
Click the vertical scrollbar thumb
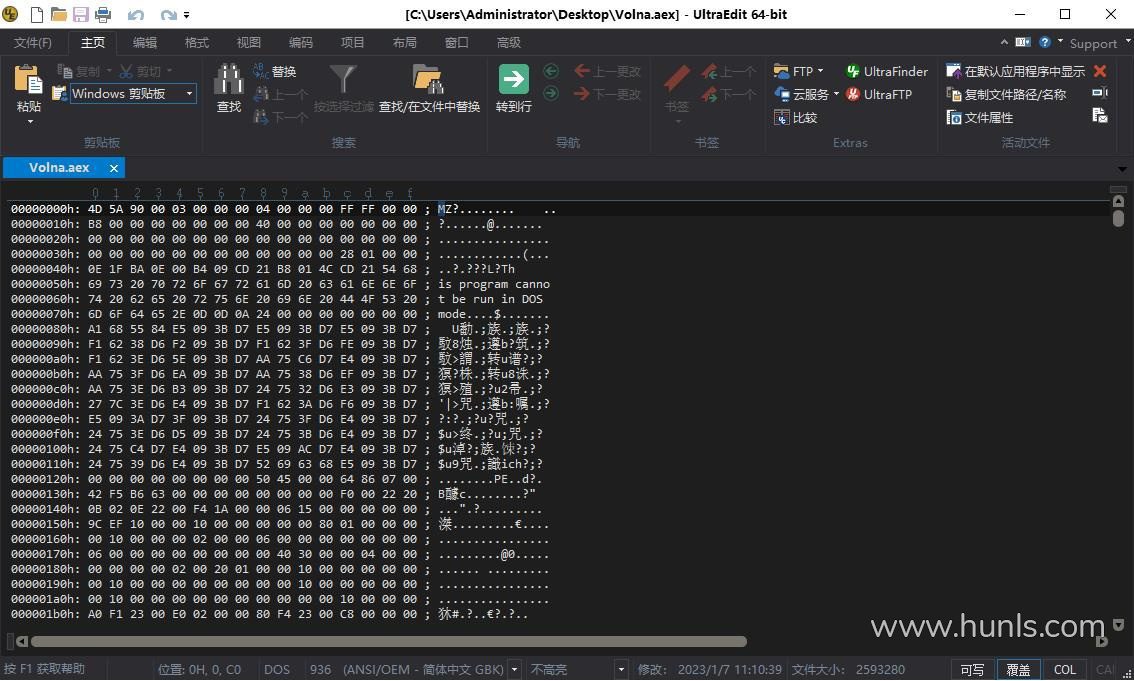click(x=1118, y=218)
